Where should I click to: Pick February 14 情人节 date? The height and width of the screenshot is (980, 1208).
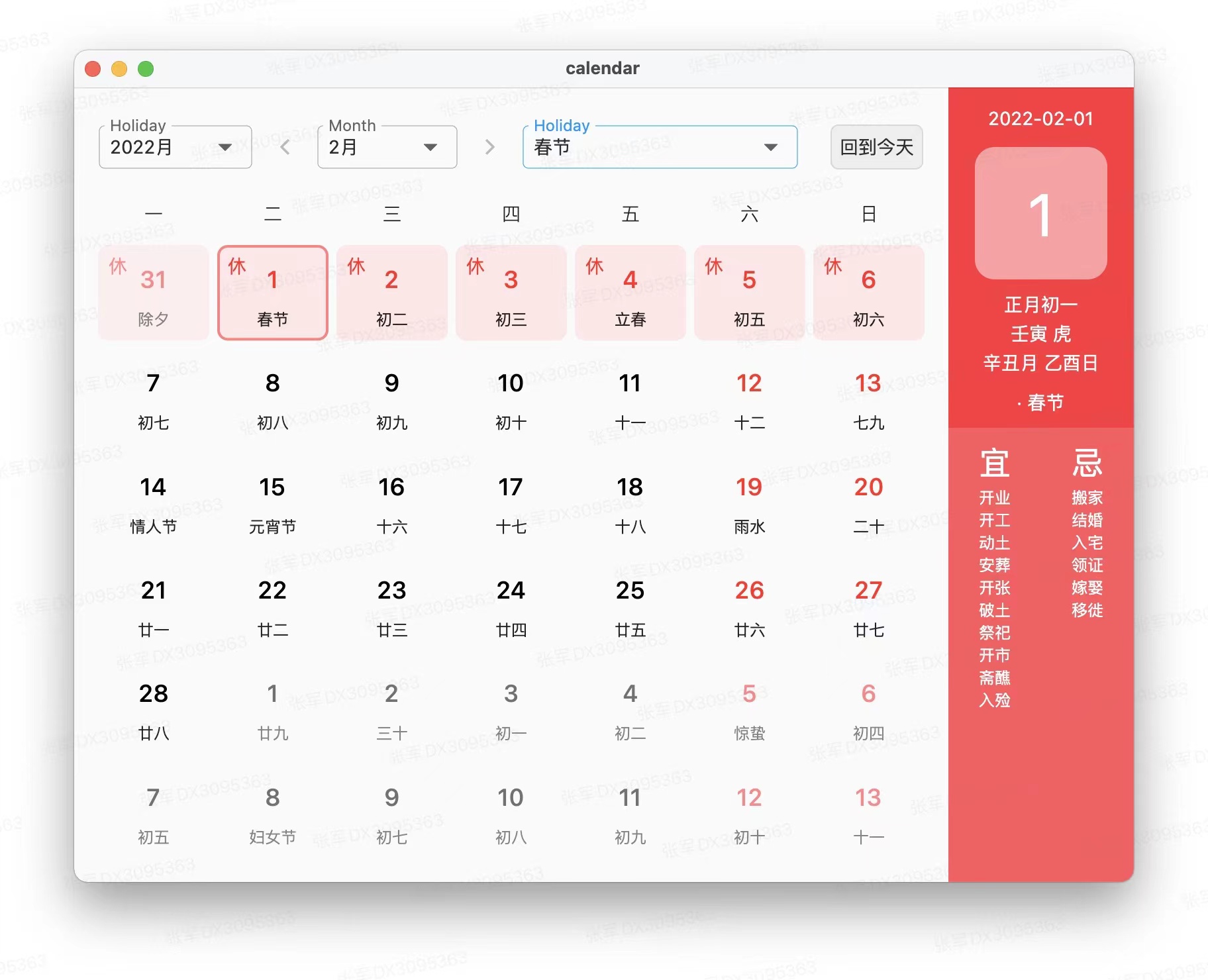coord(154,505)
